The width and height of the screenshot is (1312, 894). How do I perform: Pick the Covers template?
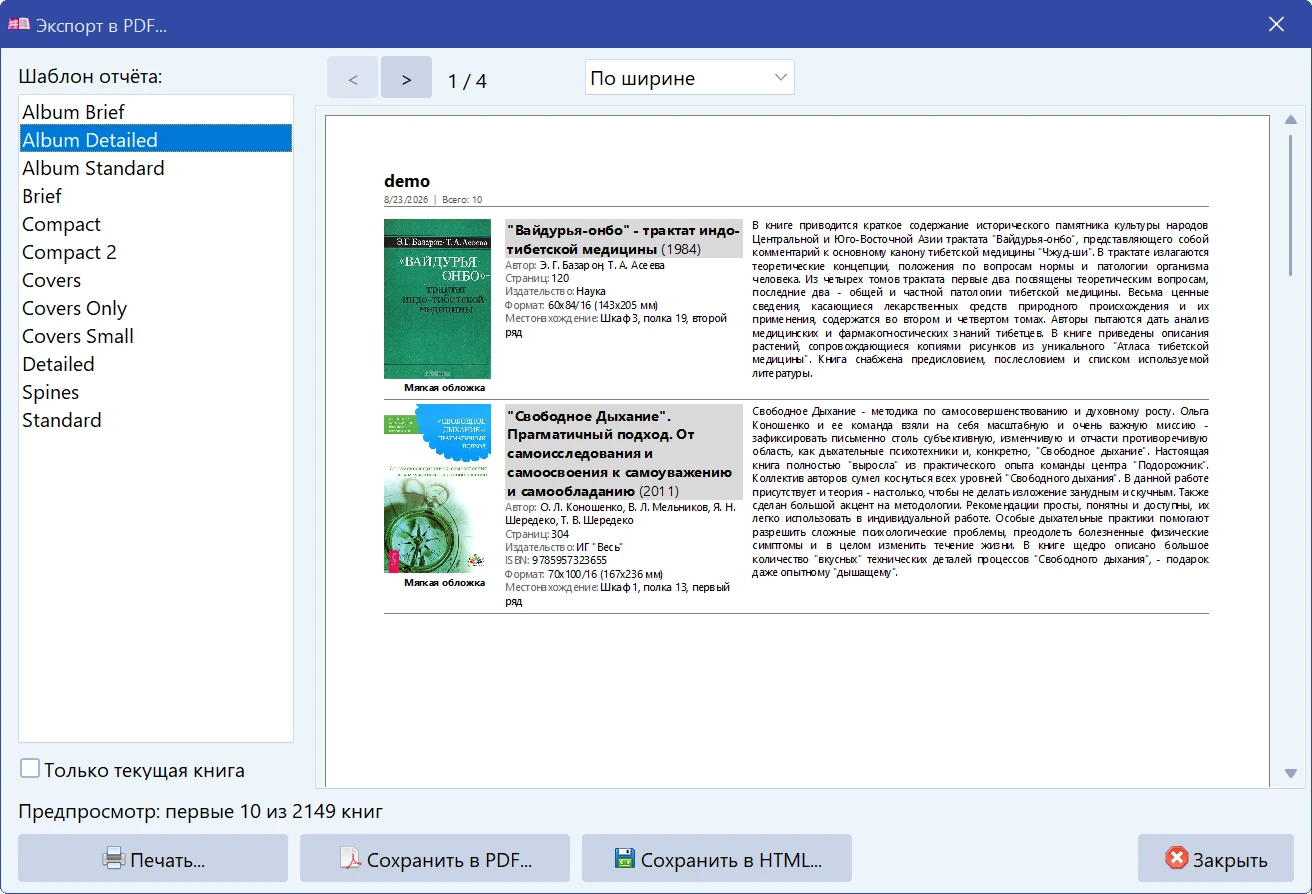pyautogui.click(x=156, y=279)
